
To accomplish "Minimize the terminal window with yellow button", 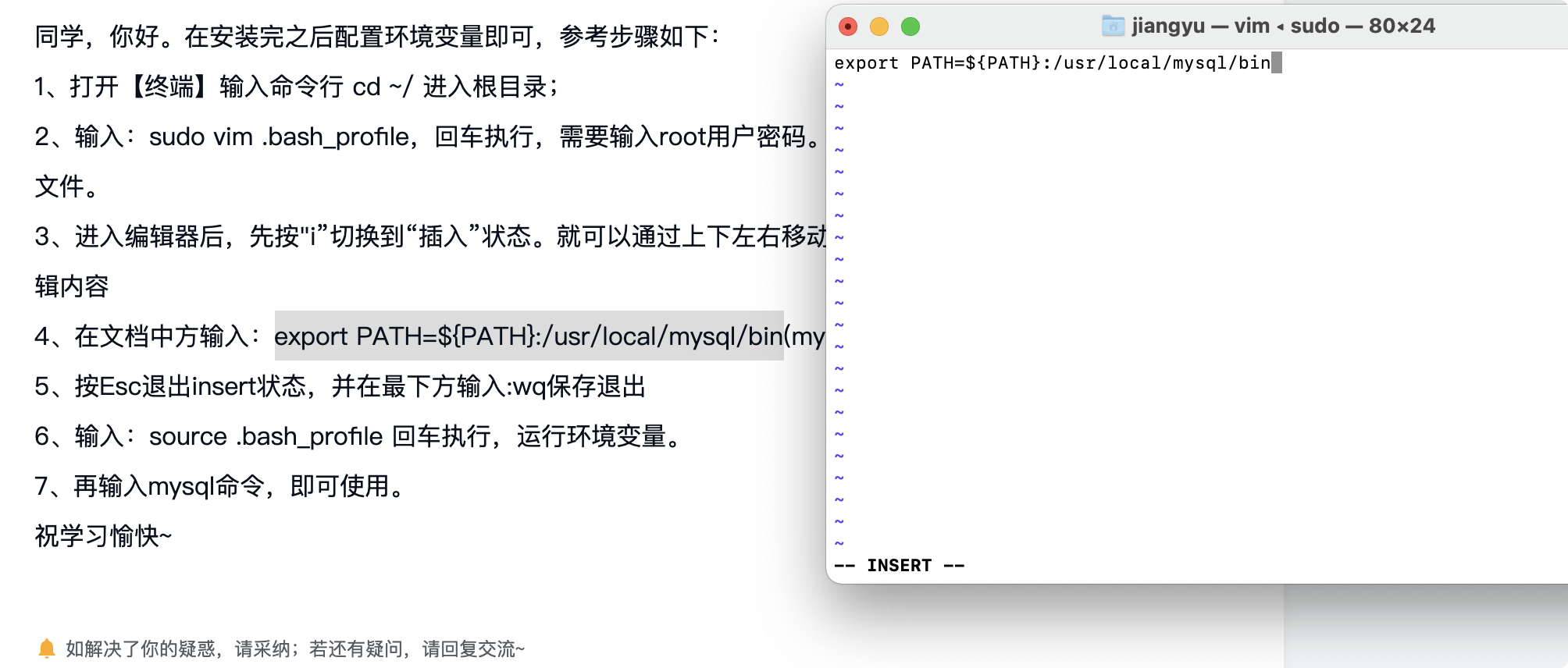I will (x=879, y=27).
